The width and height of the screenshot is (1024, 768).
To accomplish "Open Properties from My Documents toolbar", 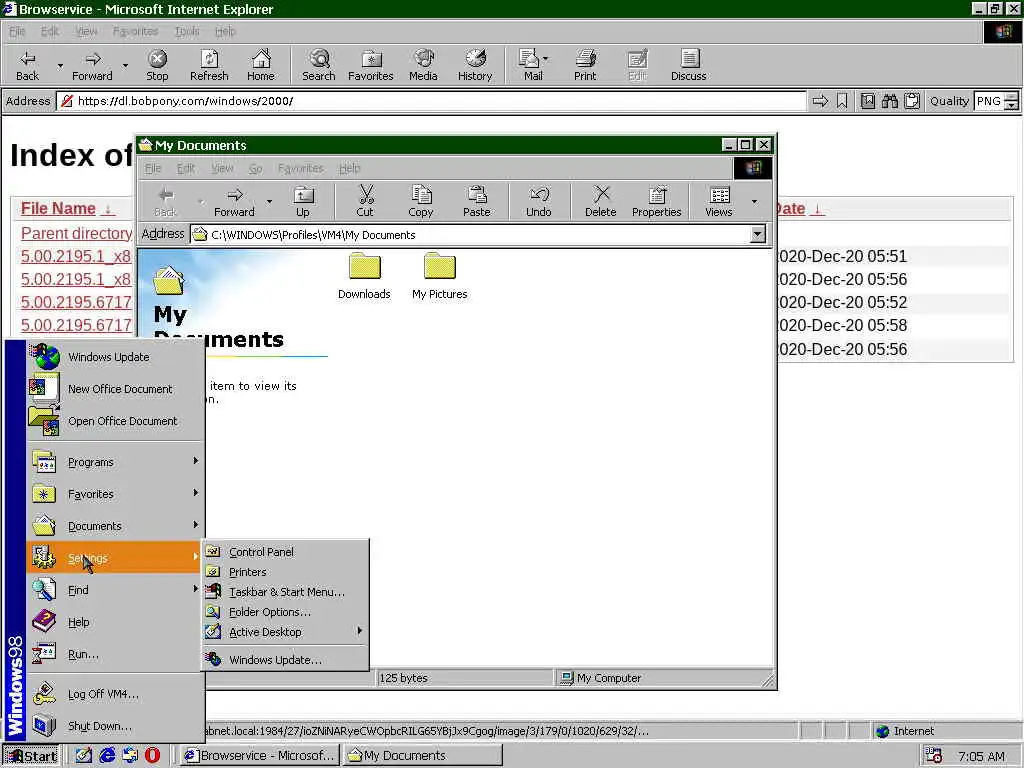I will [656, 201].
